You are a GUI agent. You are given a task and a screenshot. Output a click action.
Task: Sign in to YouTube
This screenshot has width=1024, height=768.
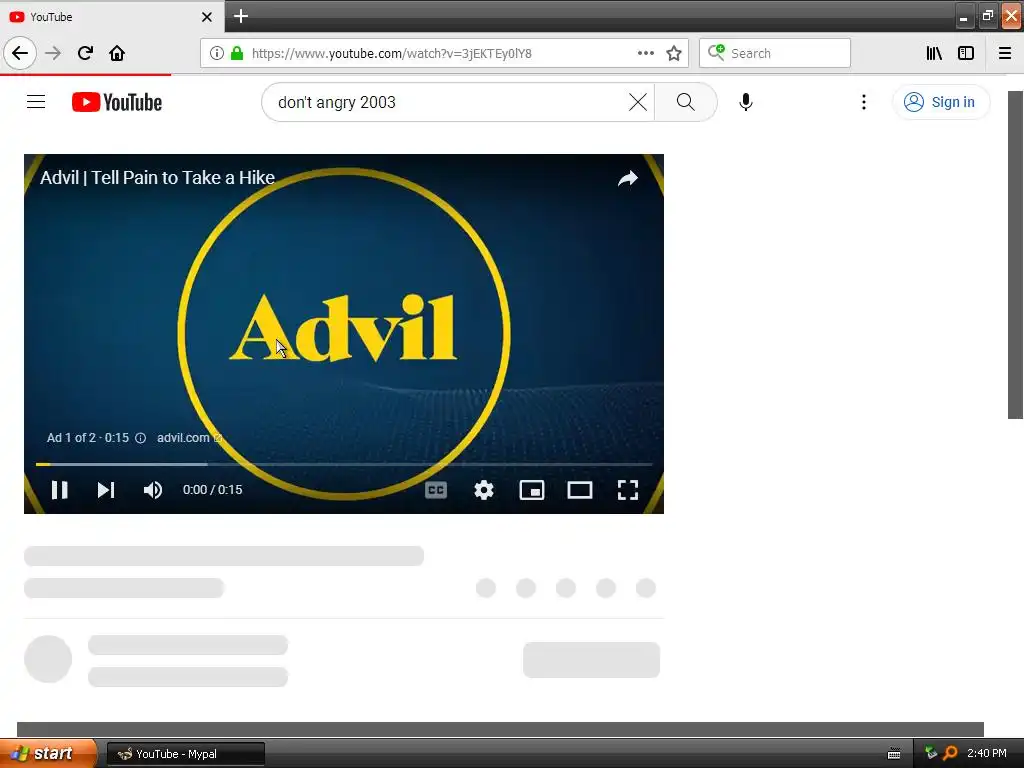click(941, 102)
